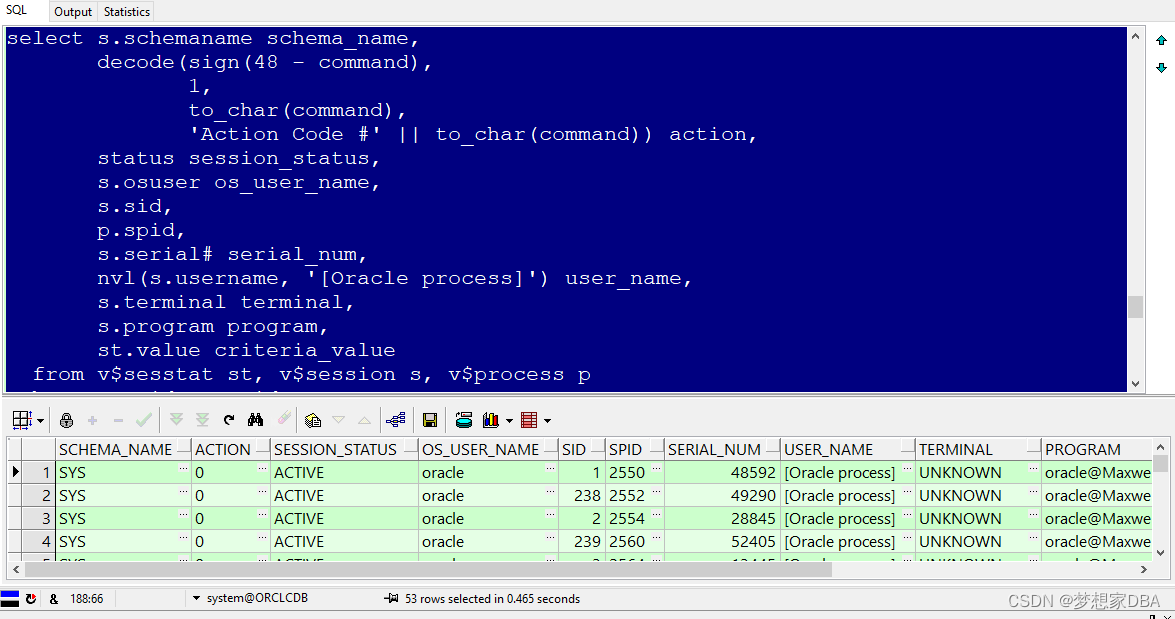Switch to the Output tab
This screenshot has width=1175, height=619.
click(x=73, y=12)
